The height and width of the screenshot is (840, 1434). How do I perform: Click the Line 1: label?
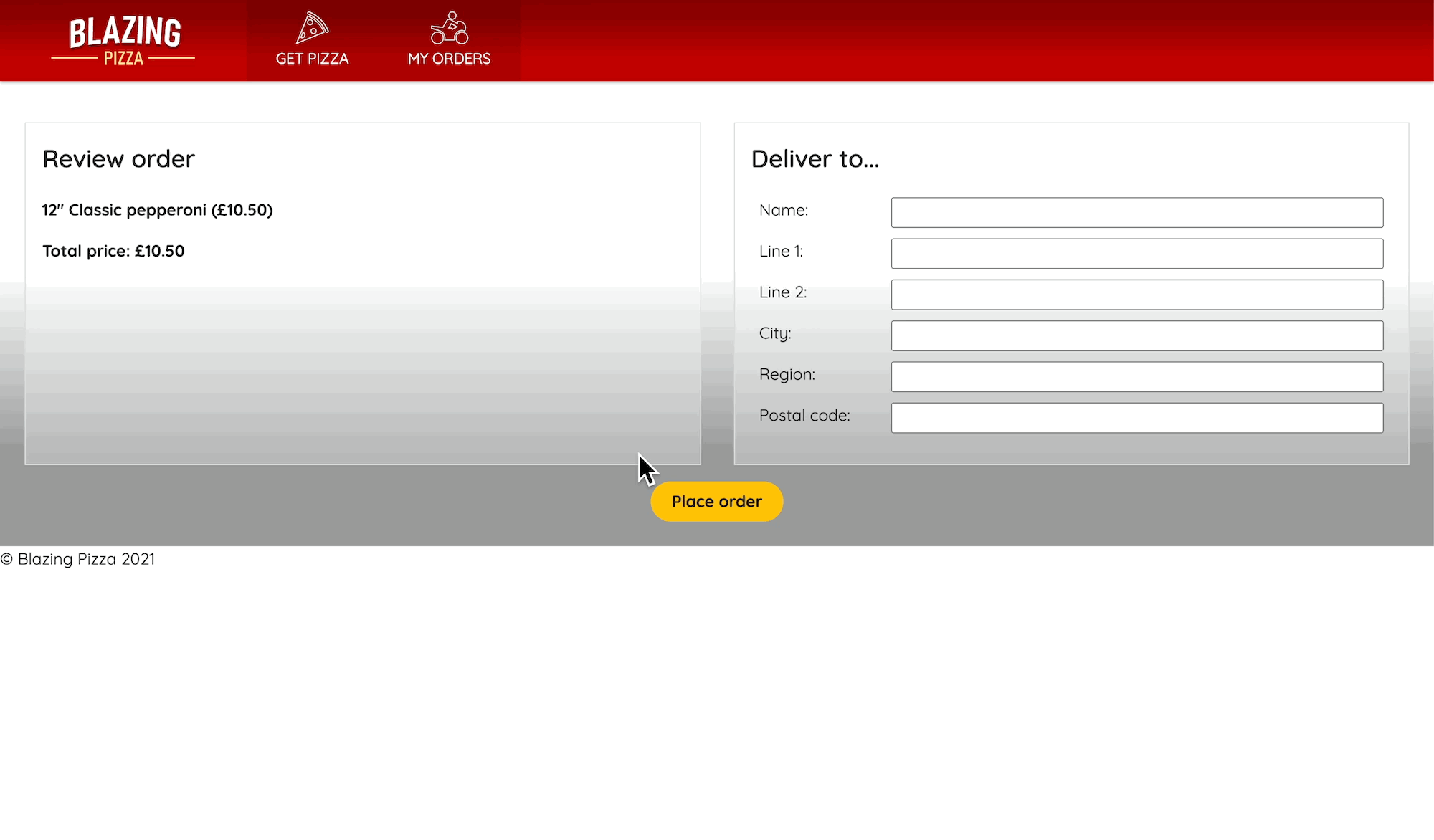(x=782, y=251)
